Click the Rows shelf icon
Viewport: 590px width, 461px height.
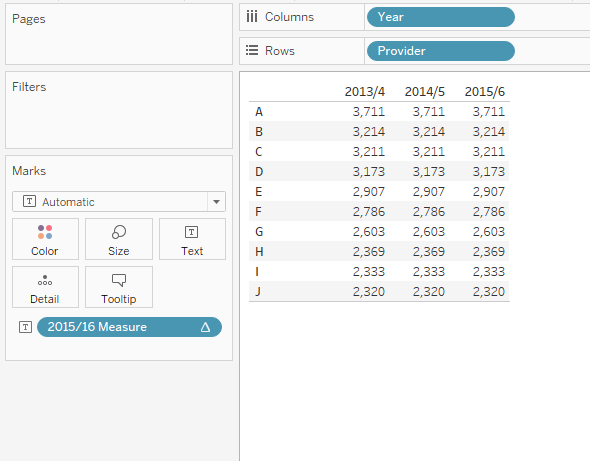click(x=252, y=50)
